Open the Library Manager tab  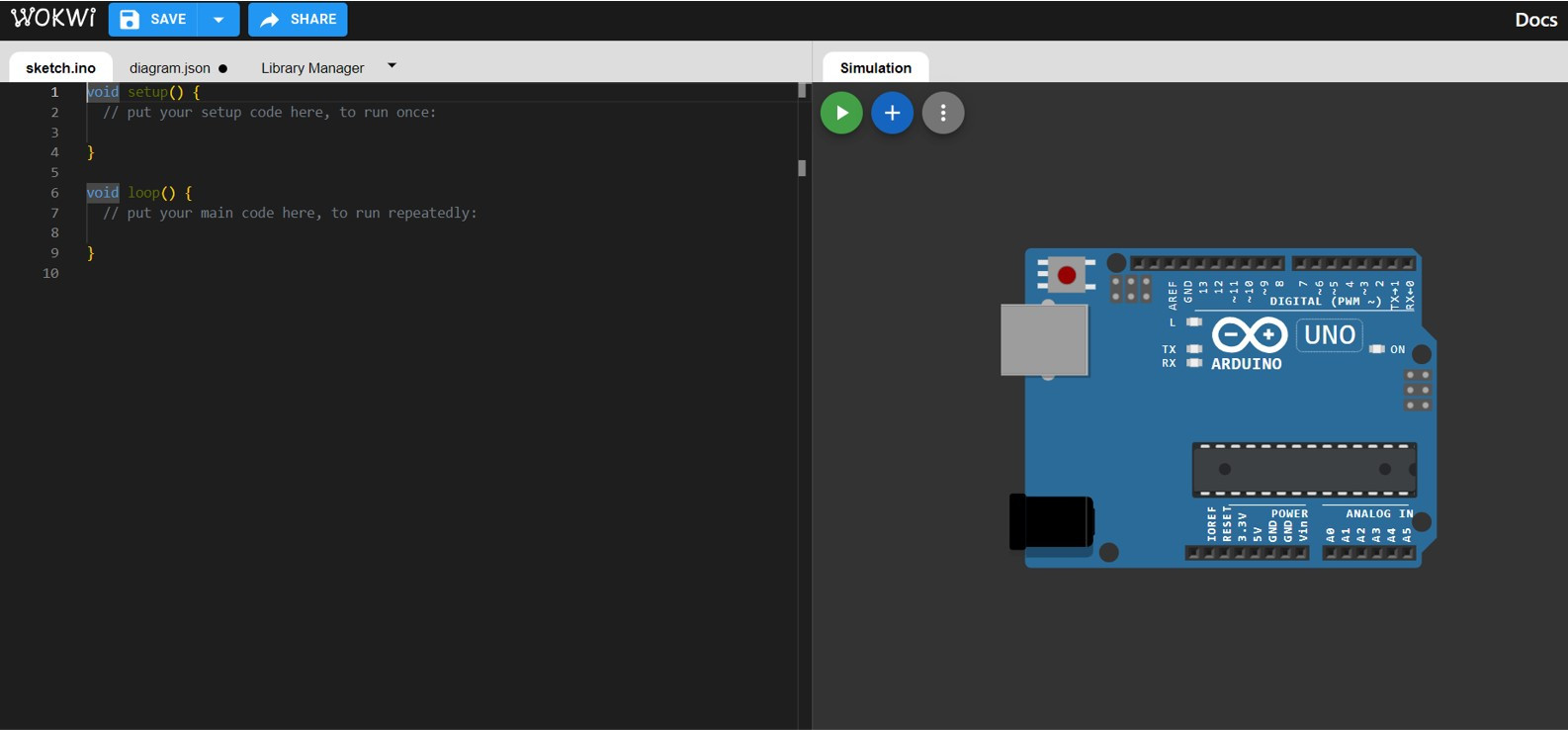[x=312, y=68]
